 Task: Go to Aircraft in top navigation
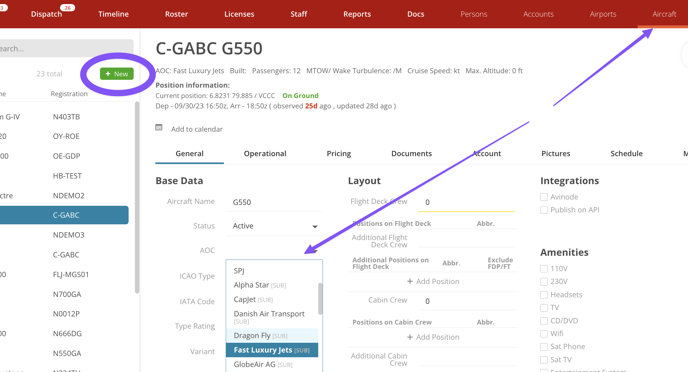(664, 14)
